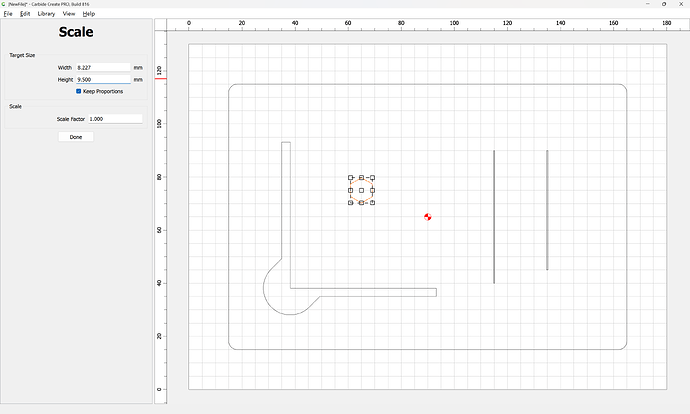Select the left vertical line shape
The height and width of the screenshot is (414, 690).
(x=494, y=216)
